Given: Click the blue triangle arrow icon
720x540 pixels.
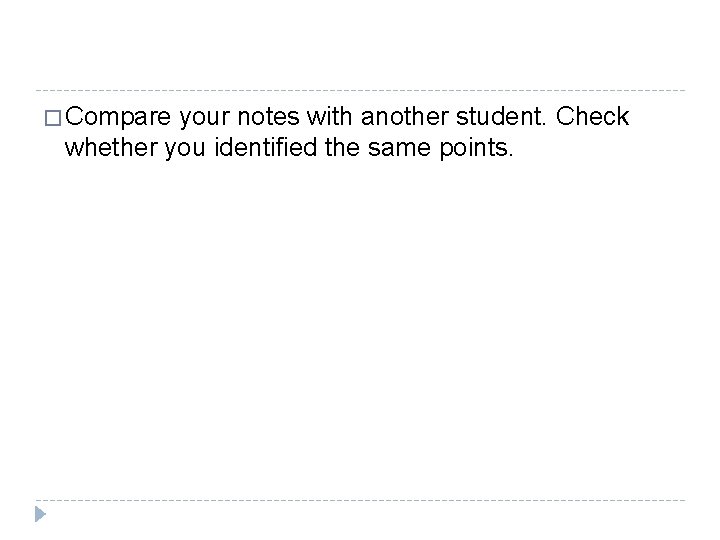Looking at the screenshot, I should click(x=40, y=514).
